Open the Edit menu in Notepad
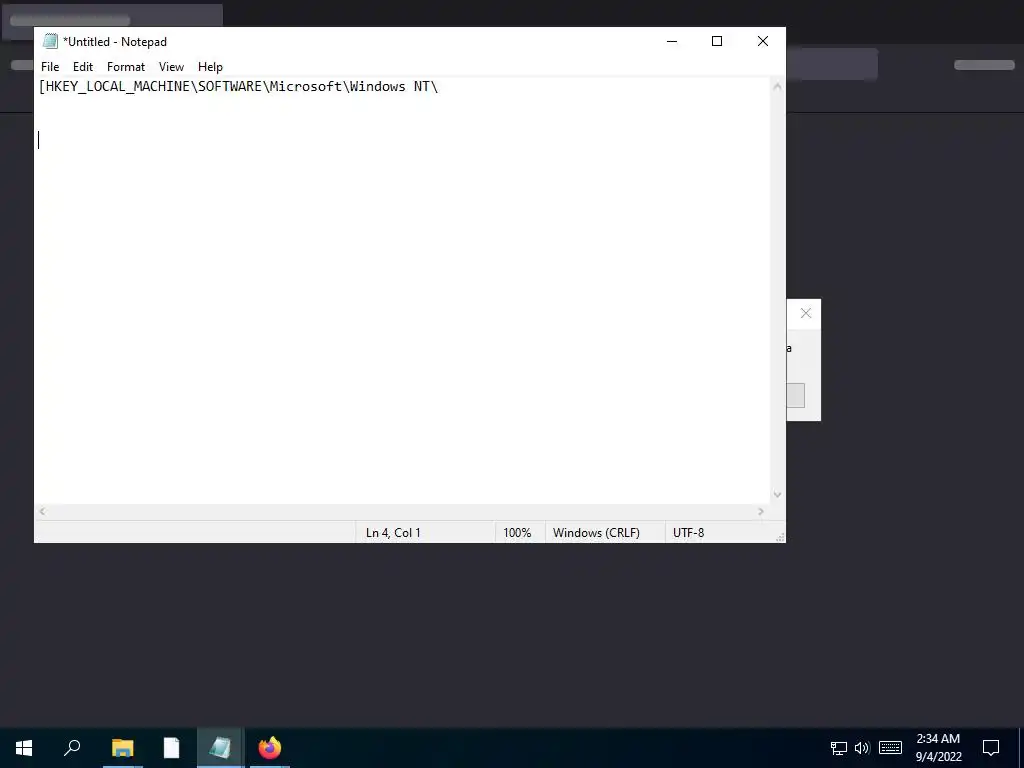1024x768 pixels. [82, 67]
